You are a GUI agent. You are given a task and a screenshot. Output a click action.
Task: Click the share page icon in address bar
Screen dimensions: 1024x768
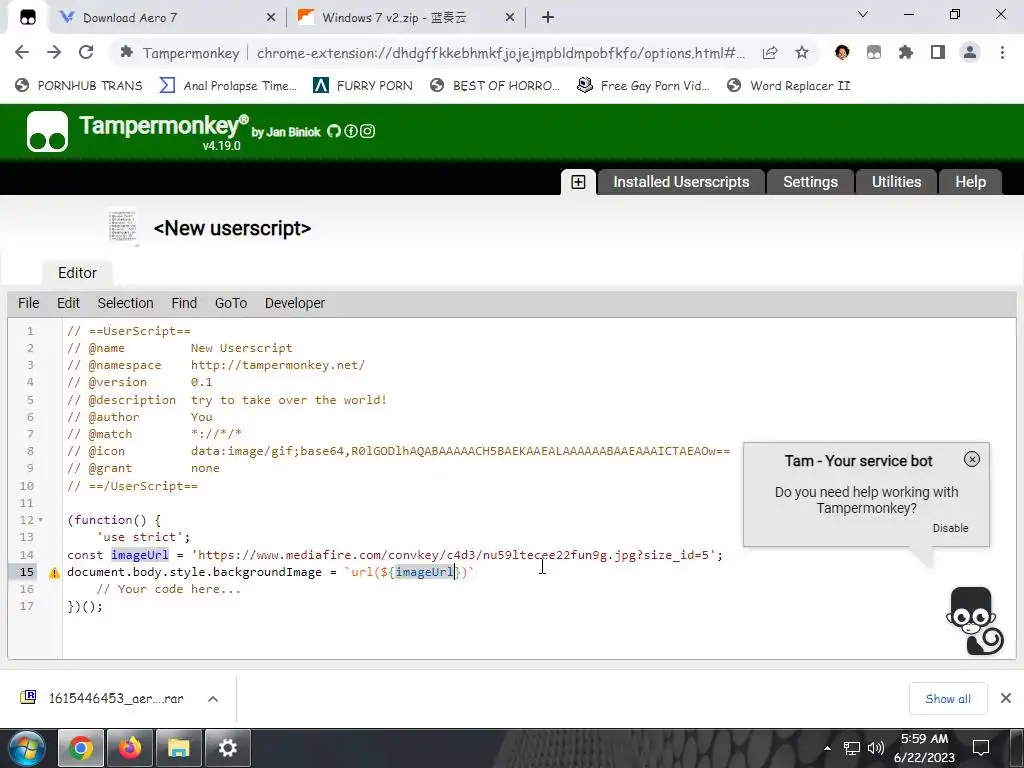[770, 53]
